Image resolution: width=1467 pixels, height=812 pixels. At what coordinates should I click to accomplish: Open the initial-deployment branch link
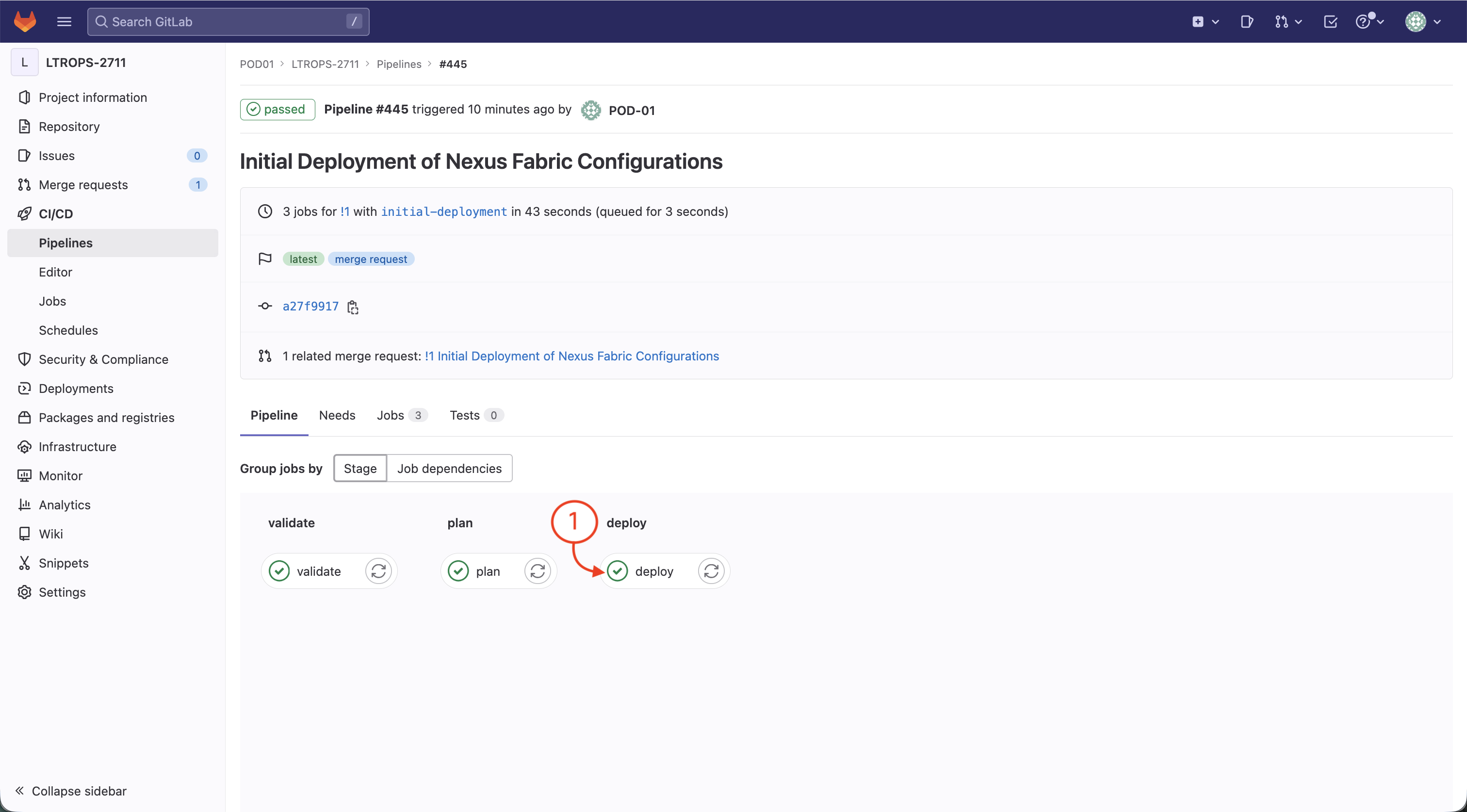point(443,211)
